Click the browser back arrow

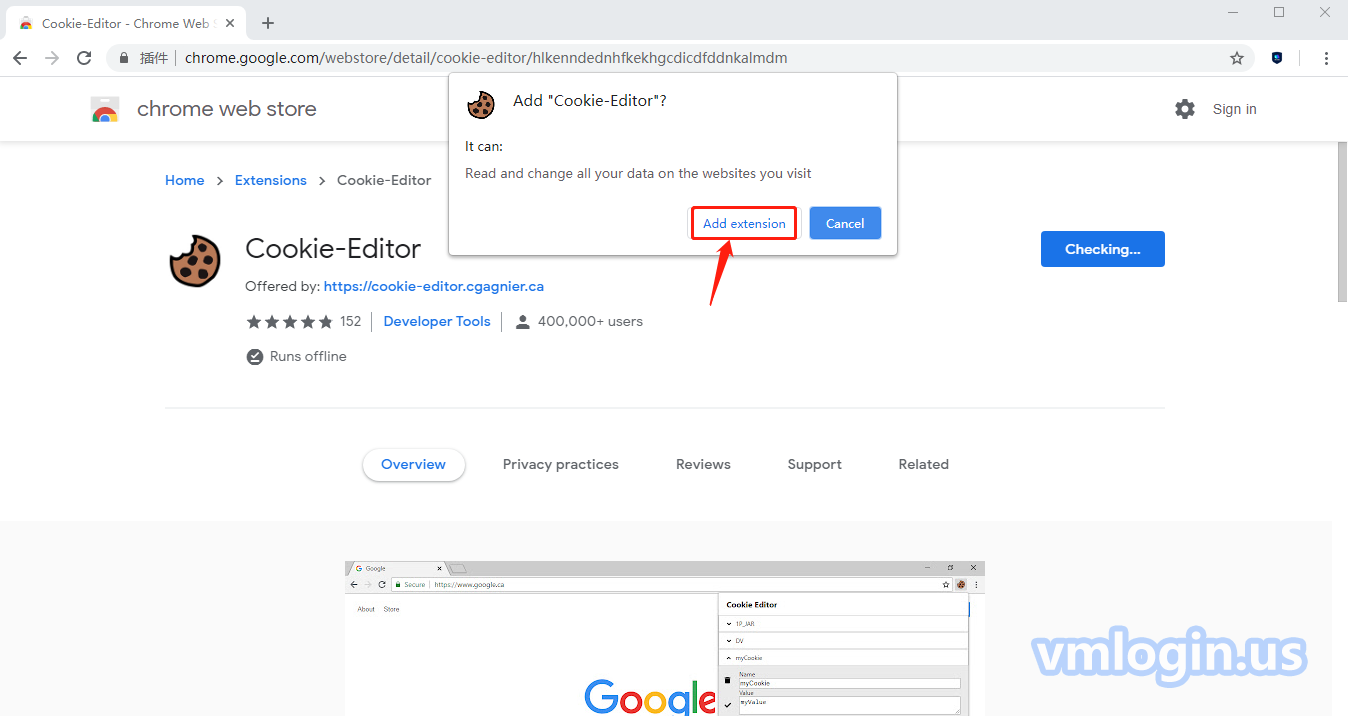[20, 58]
